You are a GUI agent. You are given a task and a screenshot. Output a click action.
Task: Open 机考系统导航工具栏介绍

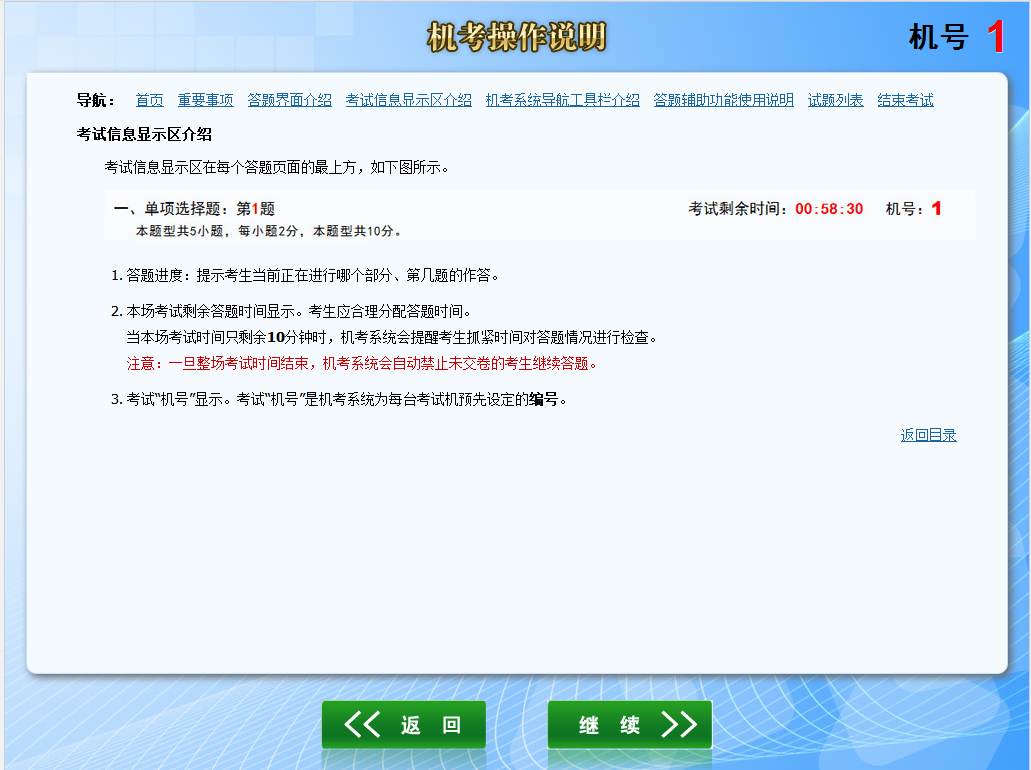pyautogui.click(x=563, y=100)
